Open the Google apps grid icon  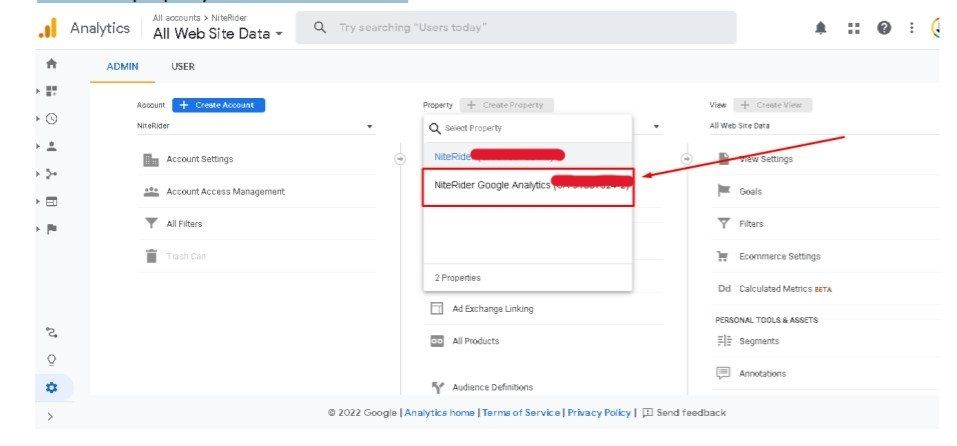(x=854, y=28)
